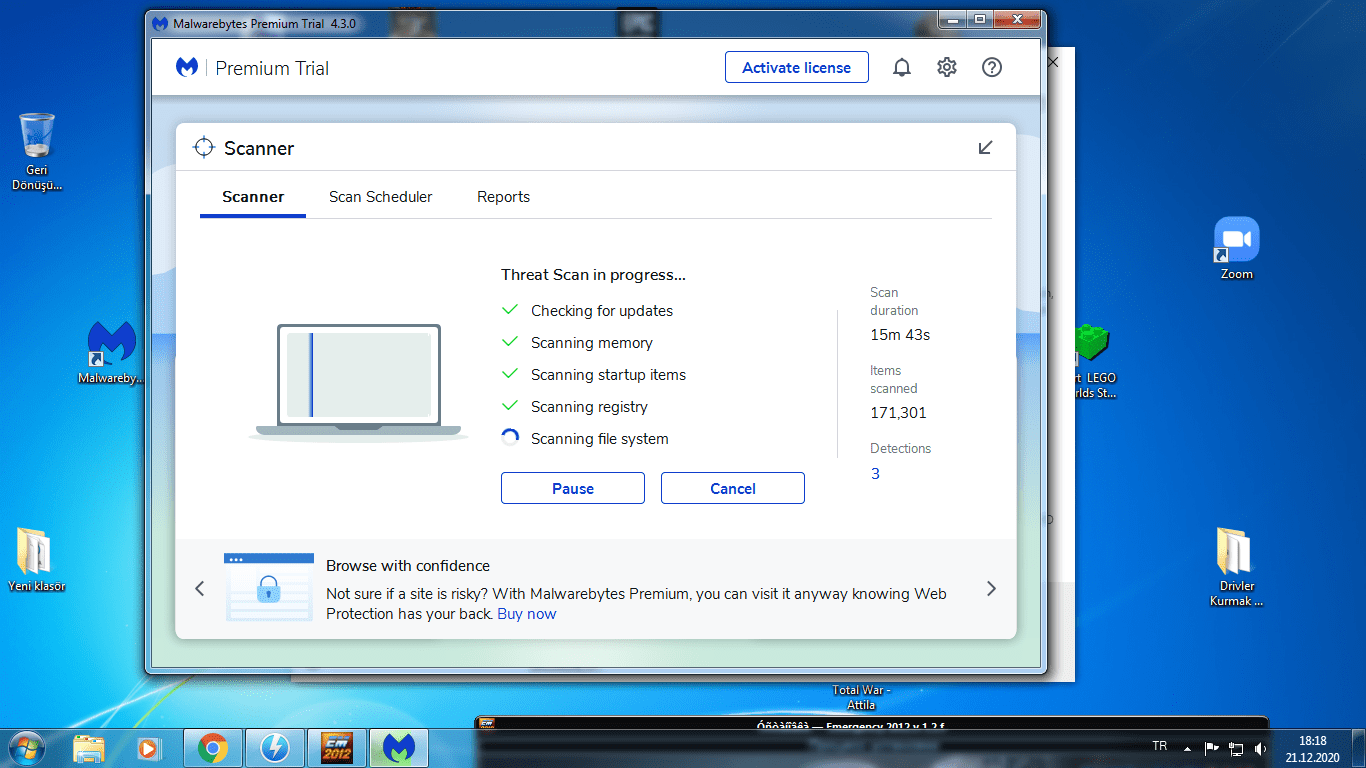
Task: Switch to Google Chrome in the taskbar
Action: tap(212, 748)
